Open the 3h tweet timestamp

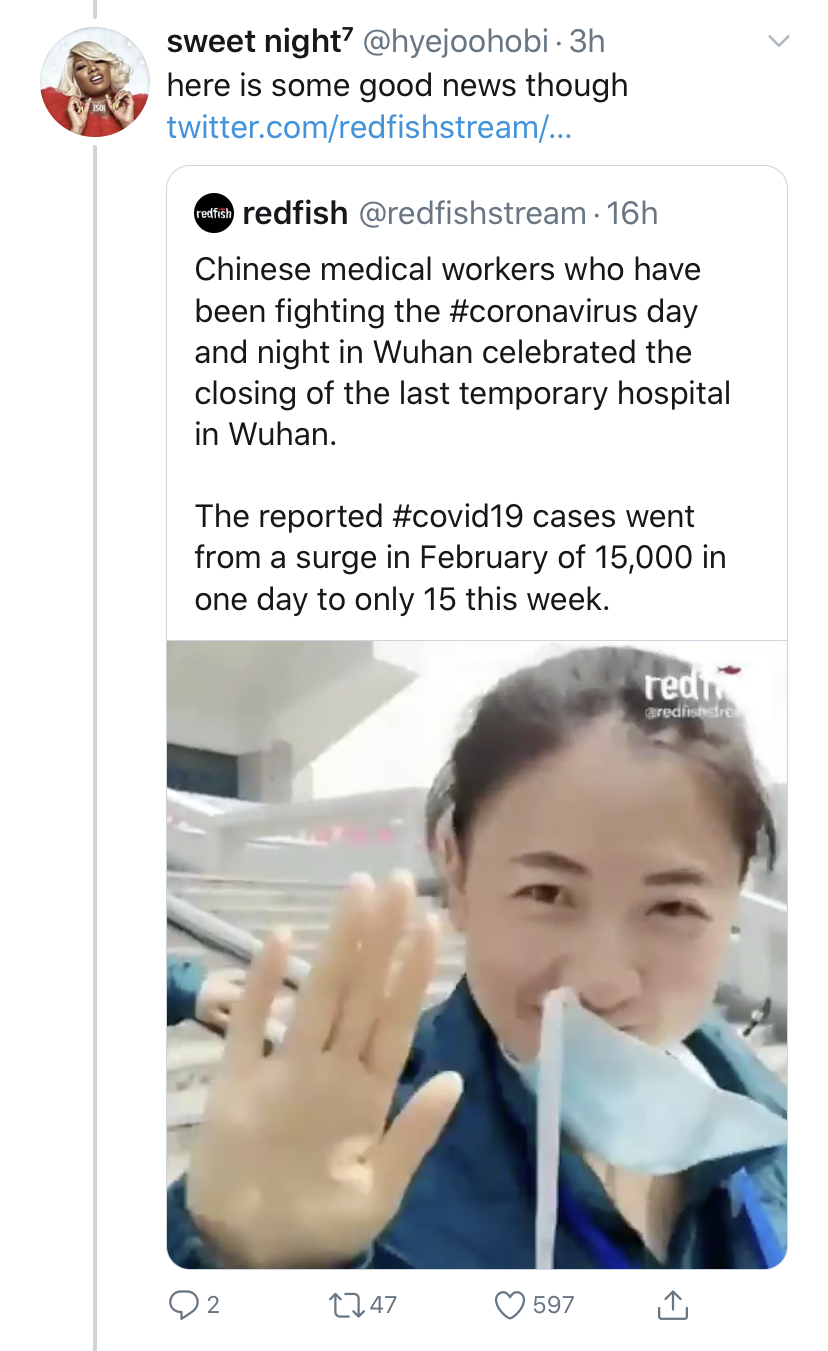587,41
